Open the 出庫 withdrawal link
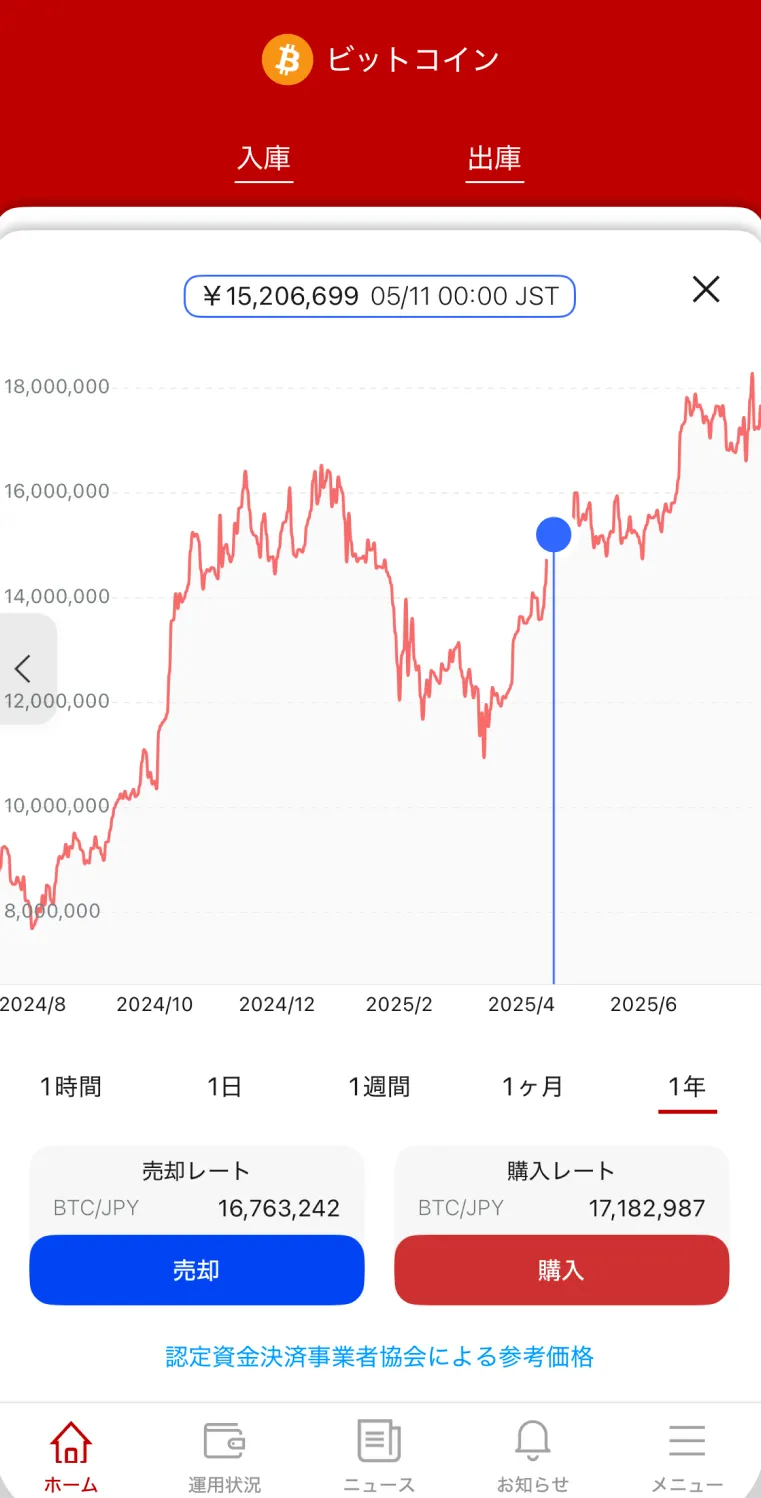This screenshot has height=1498, width=761. [x=495, y=159]
